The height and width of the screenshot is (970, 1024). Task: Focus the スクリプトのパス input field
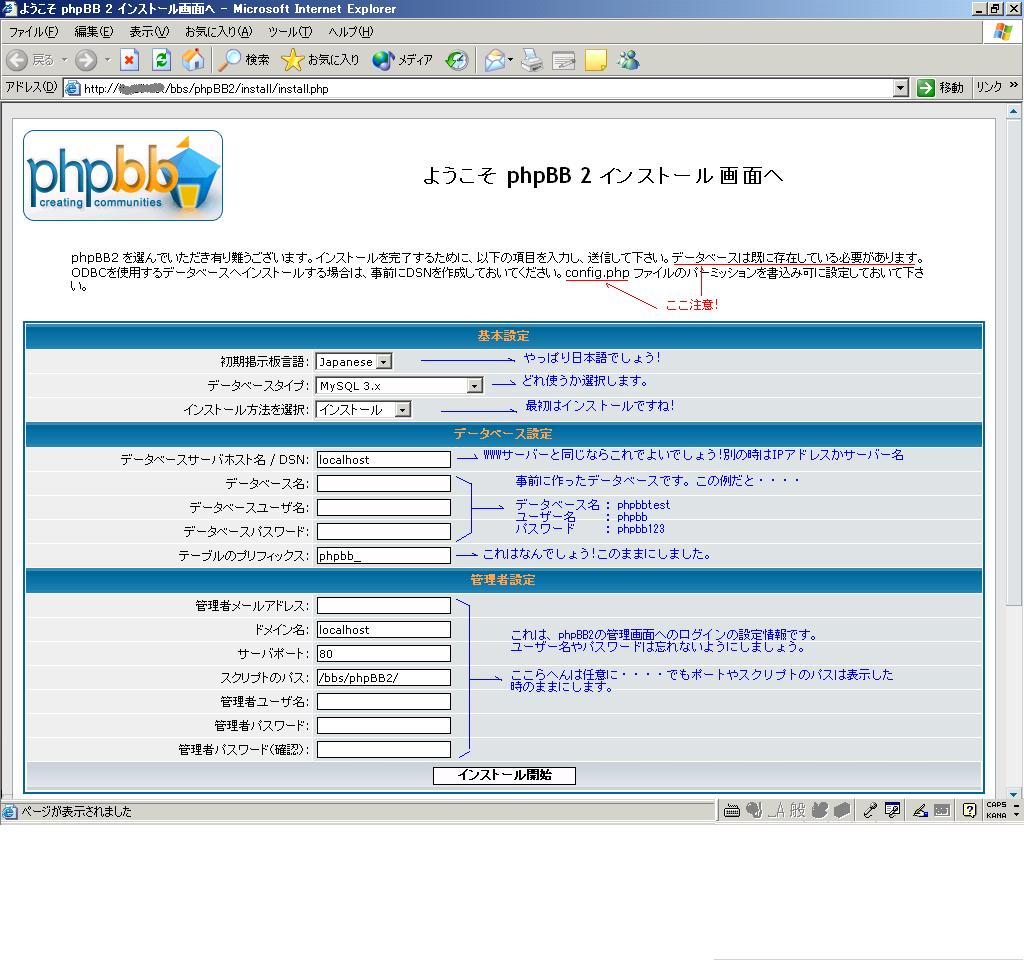point(383,677)
